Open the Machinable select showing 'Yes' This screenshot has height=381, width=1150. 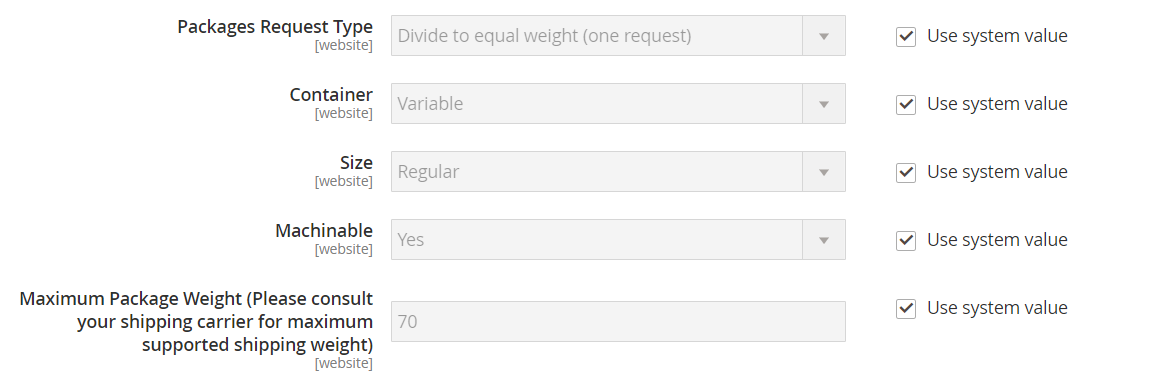(618, 239)
